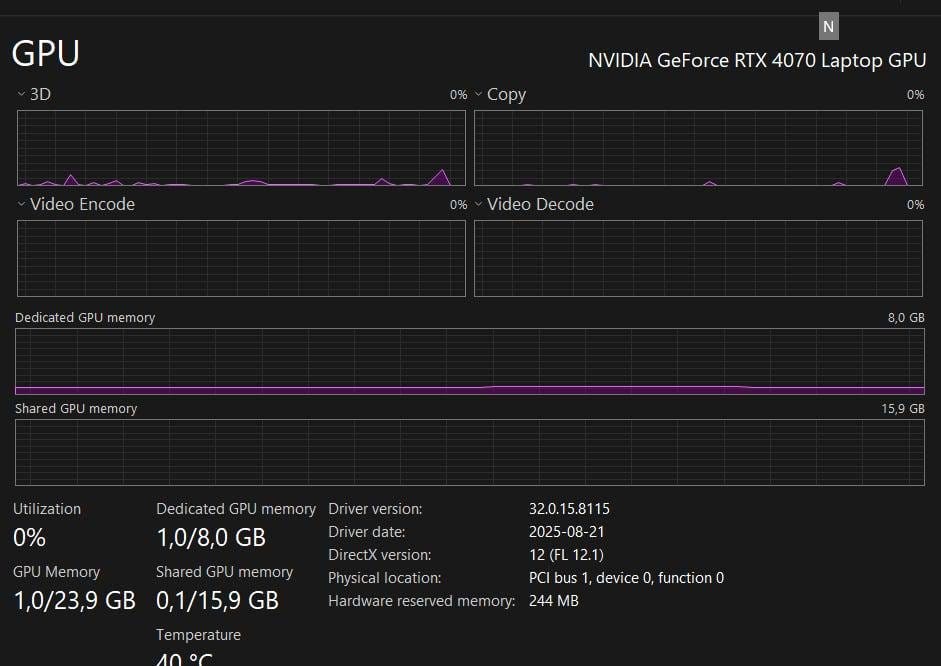Click the driver date 2025-08-21

pyautogui.click(x=566, y=532)
